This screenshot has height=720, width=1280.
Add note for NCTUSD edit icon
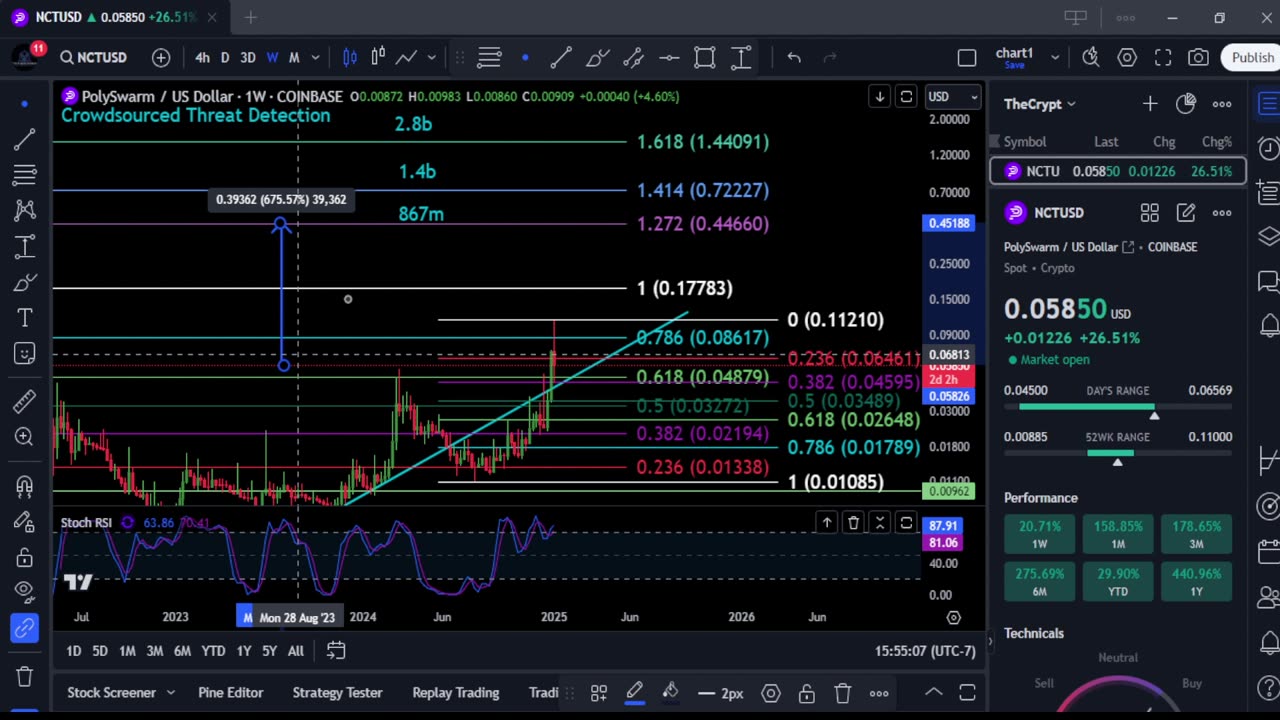[x=1186, y=213]
